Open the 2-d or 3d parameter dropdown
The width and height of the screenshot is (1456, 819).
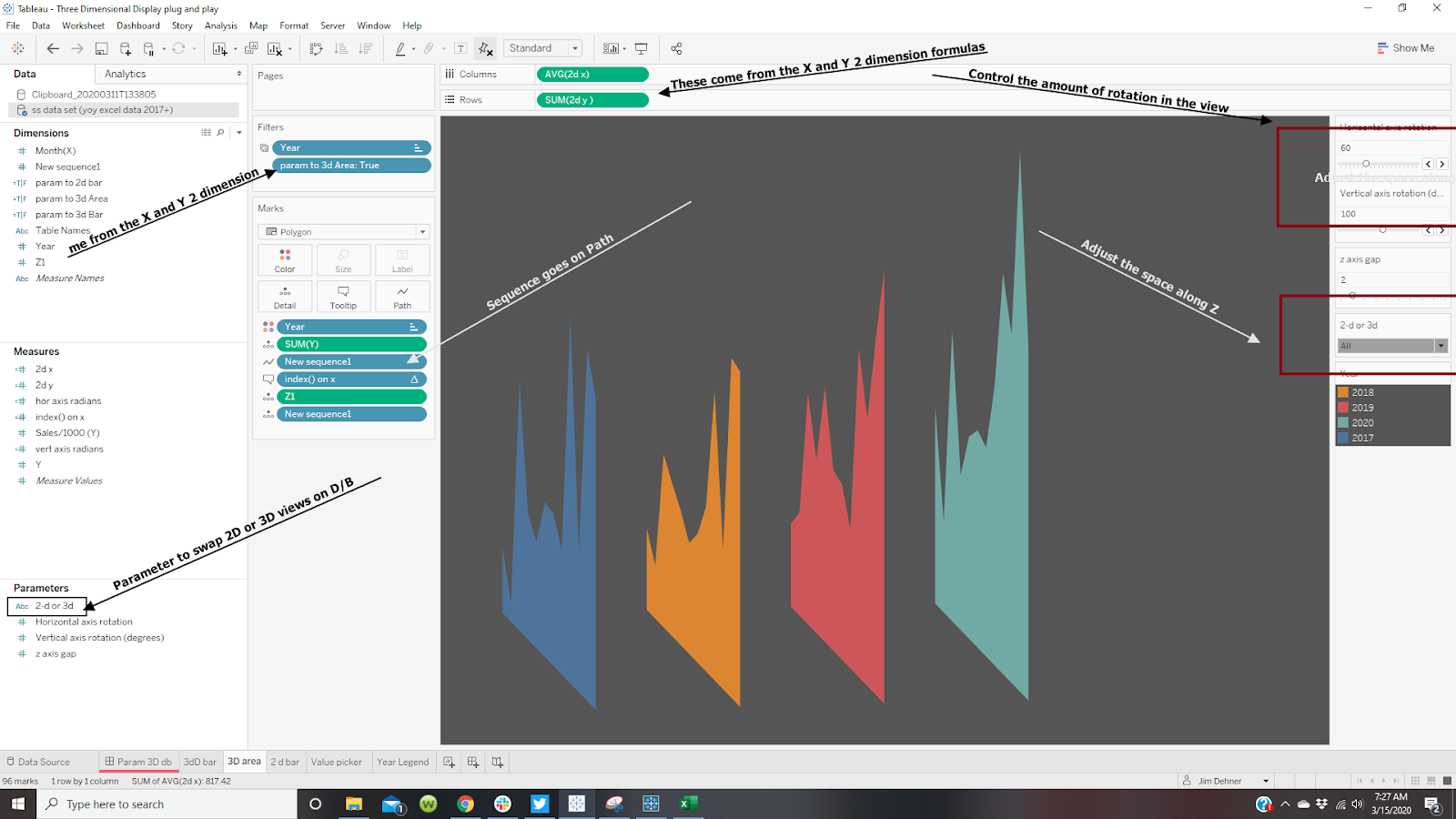tap(1441, 346)
